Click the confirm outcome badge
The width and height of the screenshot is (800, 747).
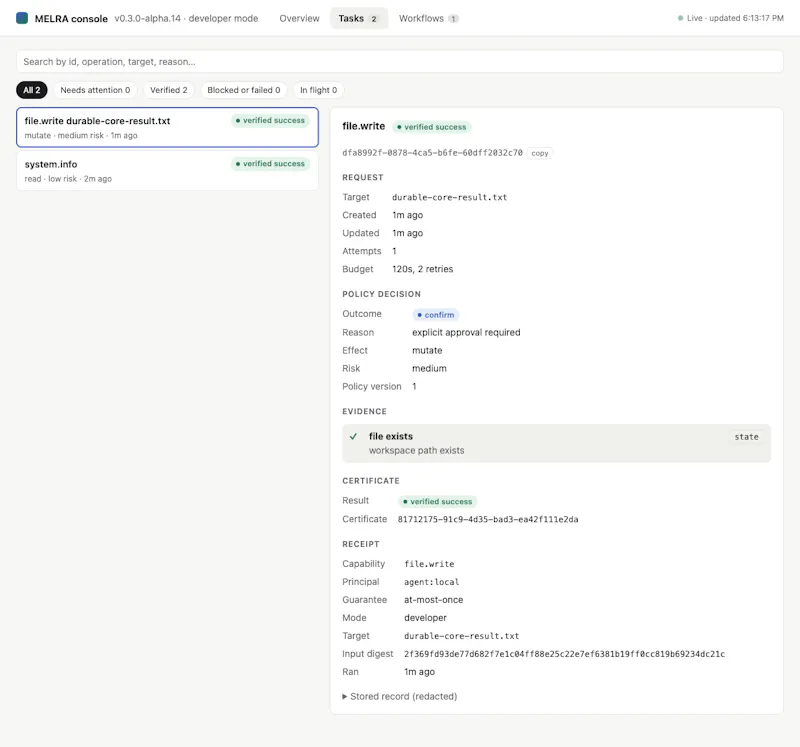pyautogui.click(x=436, y=315)
